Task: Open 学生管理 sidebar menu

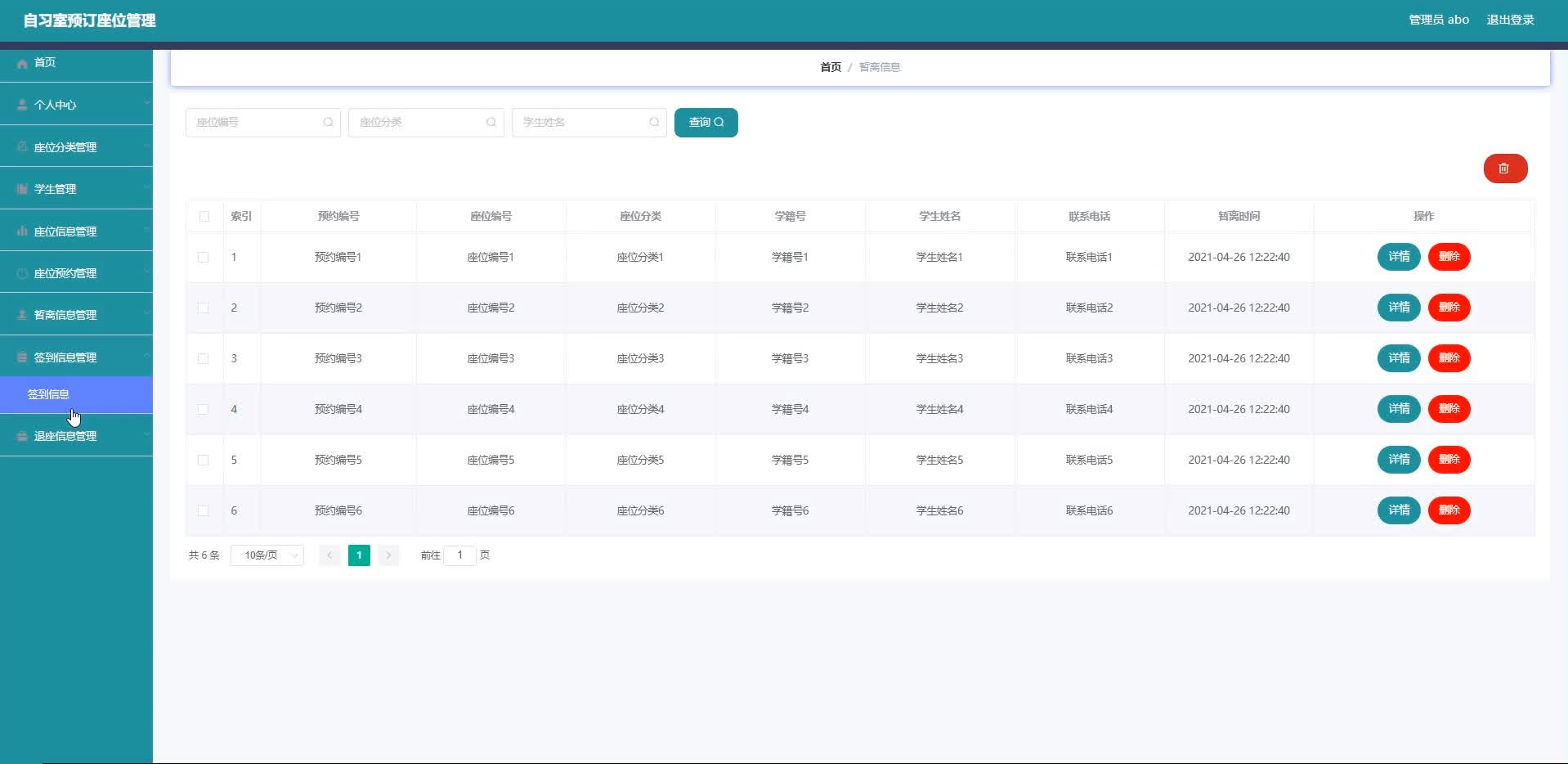Action: click(x=76, y=189)
